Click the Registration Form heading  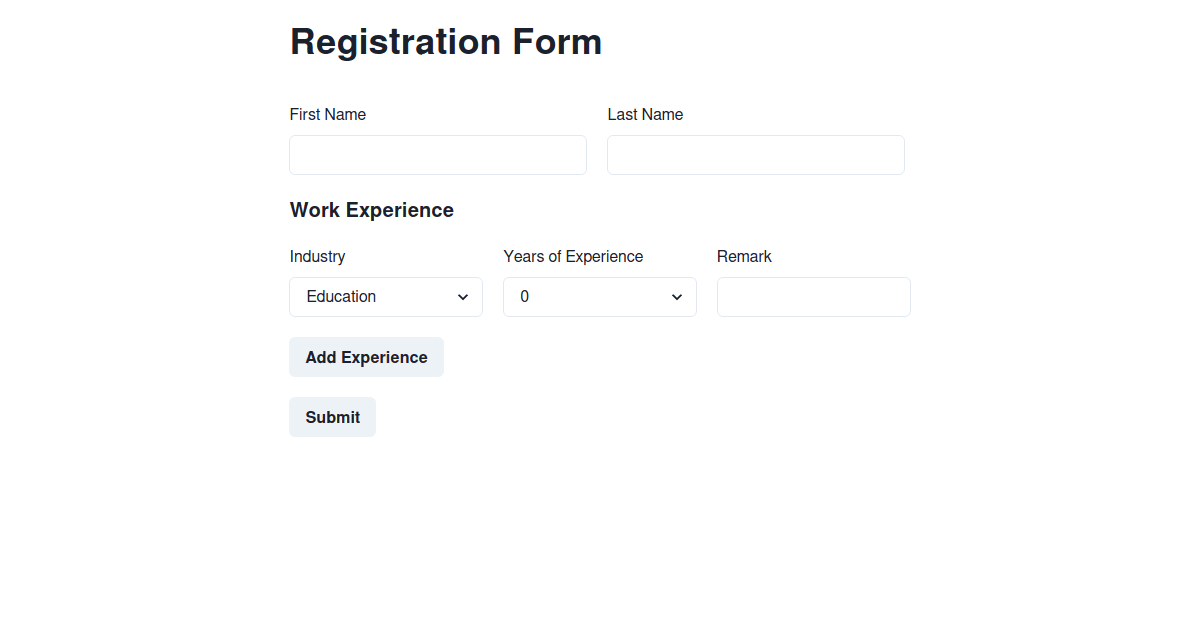pyautogui.click(x=446, y=41)
